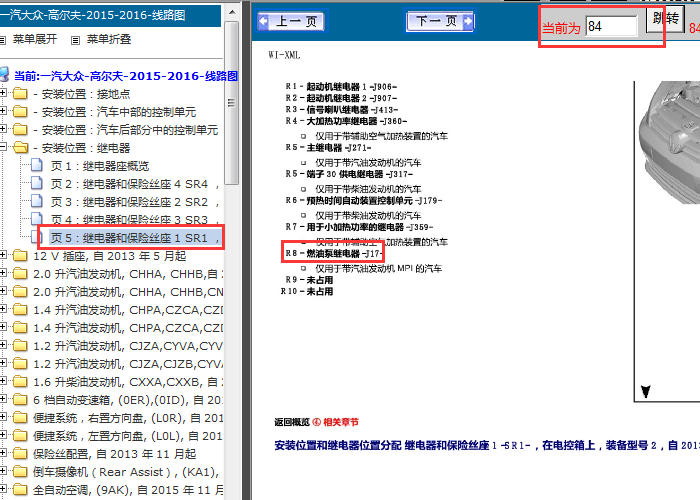Click 菜单折叠 to collapse all menus
The image size is (700, 500).
click(x=109, y=39)
